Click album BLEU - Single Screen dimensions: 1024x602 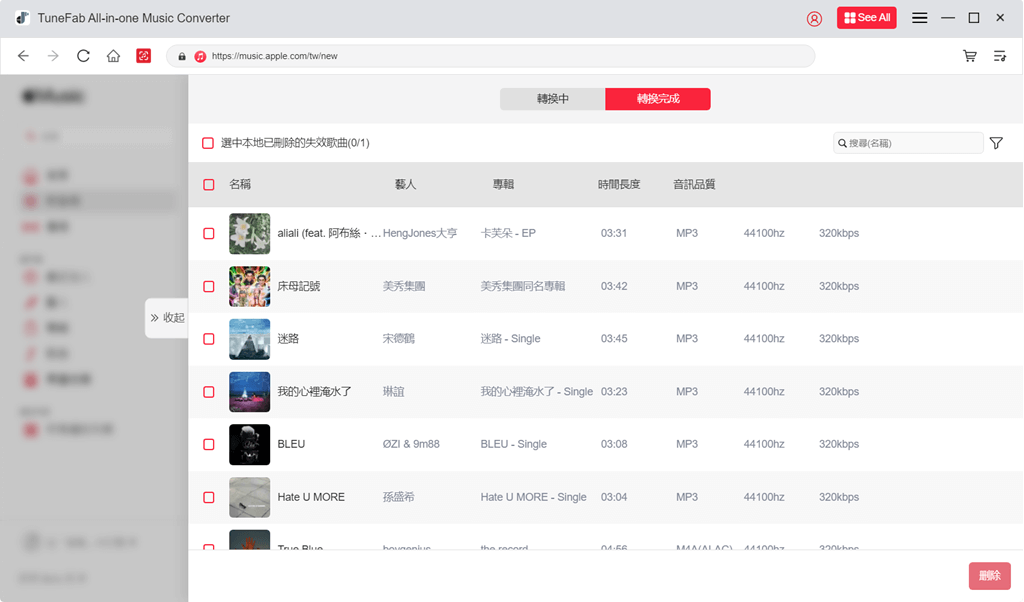click(513, 444)
